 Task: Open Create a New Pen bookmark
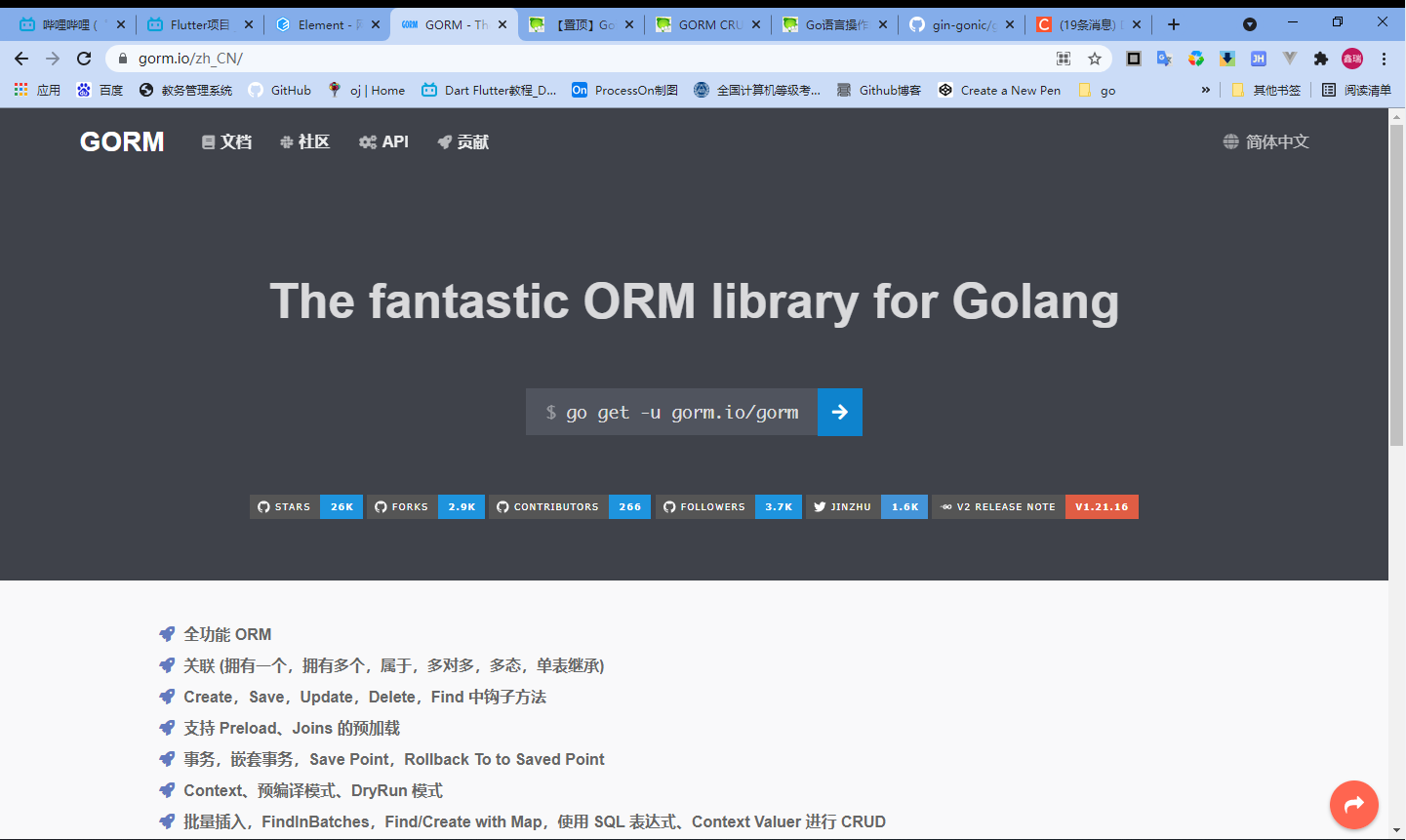click(x=1000, y=90)
